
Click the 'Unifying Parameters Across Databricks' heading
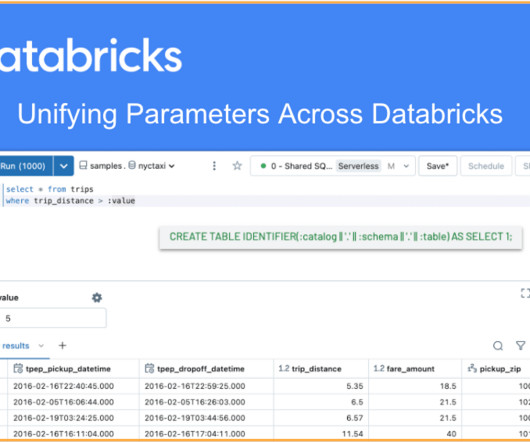260,115
